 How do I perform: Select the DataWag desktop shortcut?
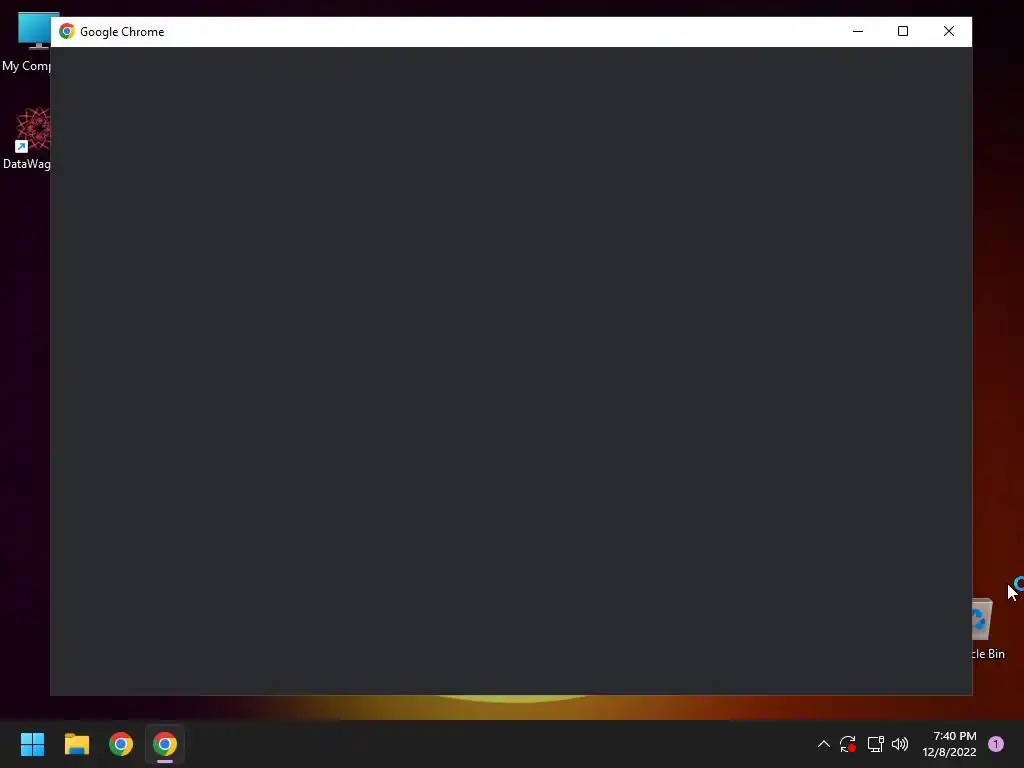click(26, 138)
